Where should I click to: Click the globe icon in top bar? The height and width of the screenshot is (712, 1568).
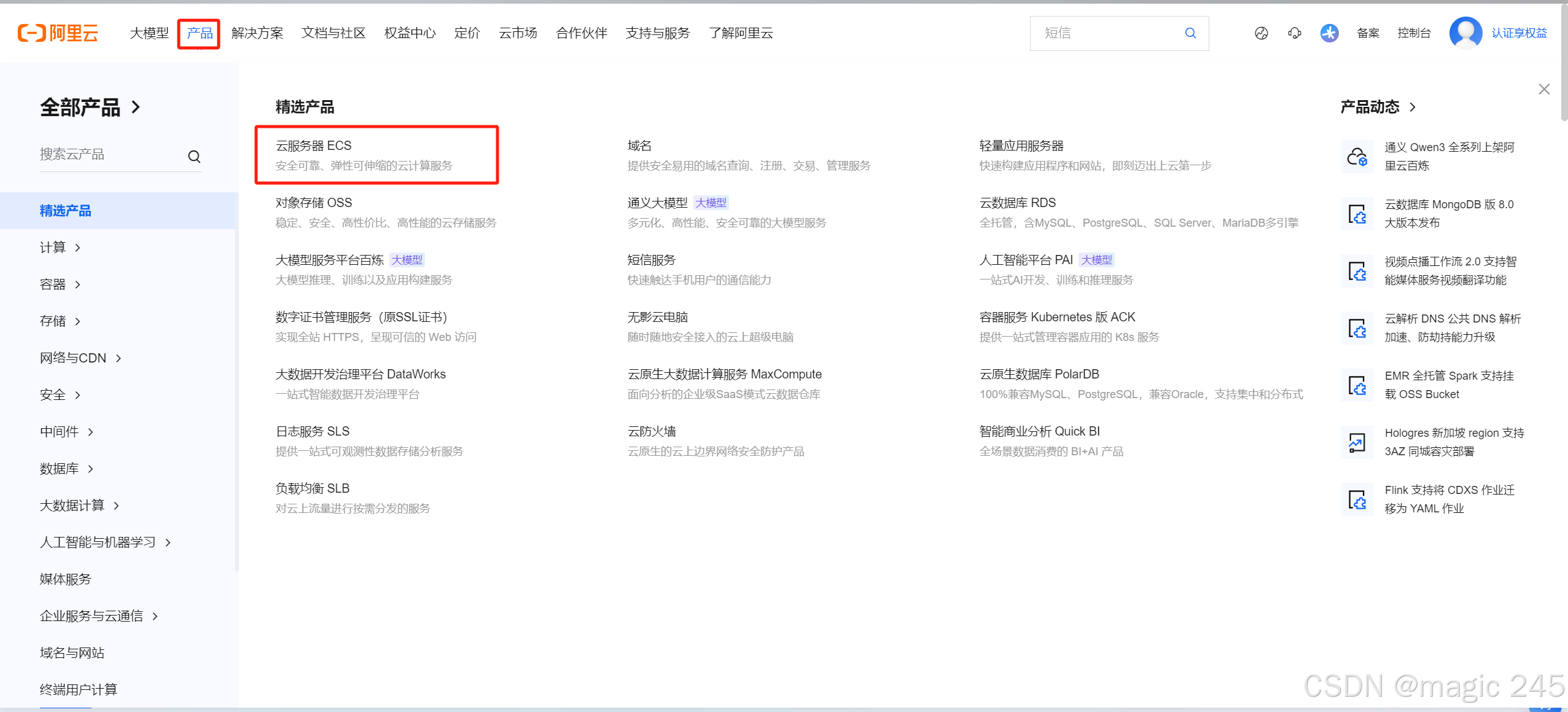1261,33
